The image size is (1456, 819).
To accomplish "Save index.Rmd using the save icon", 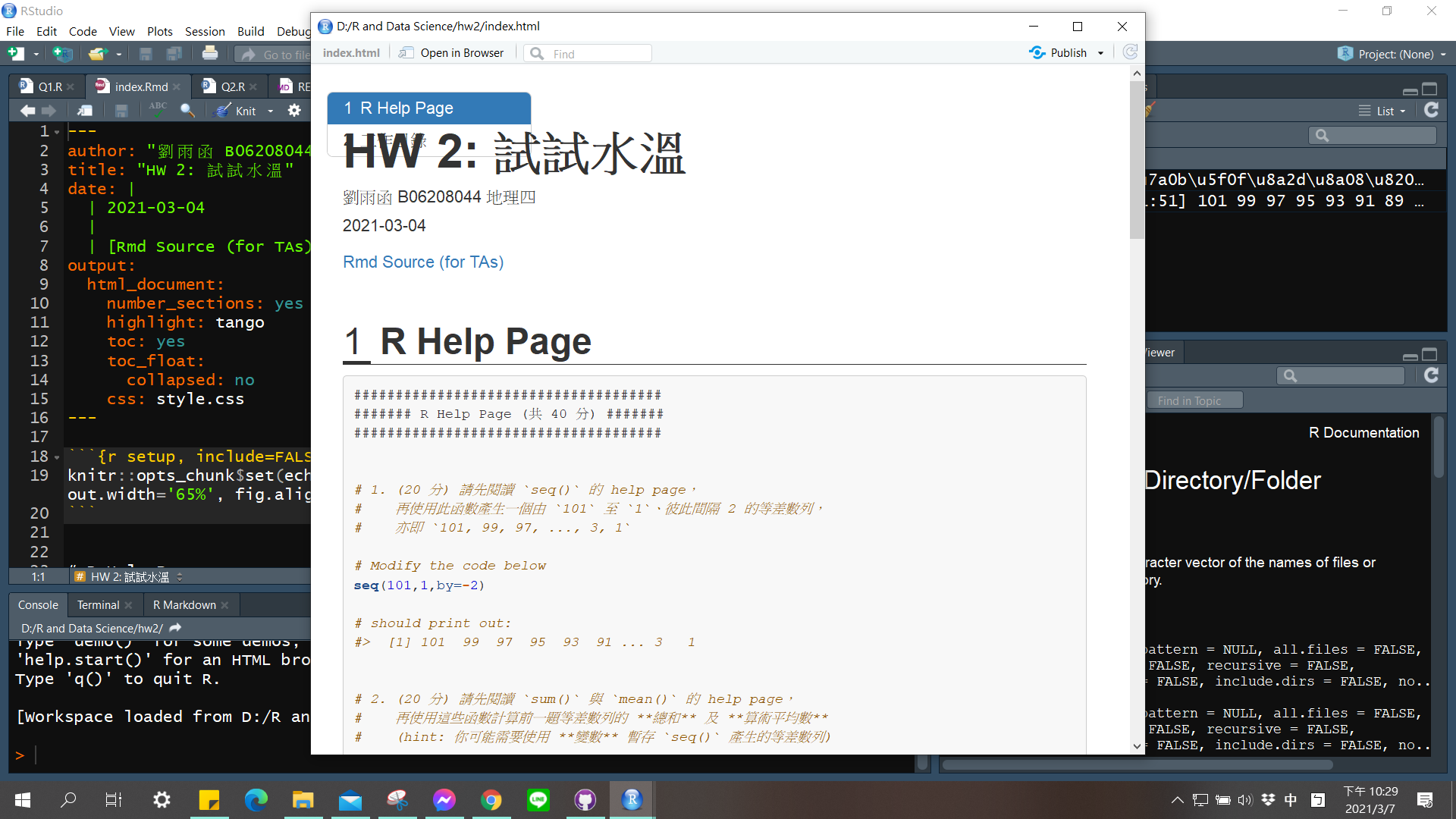I will point(121,110).
